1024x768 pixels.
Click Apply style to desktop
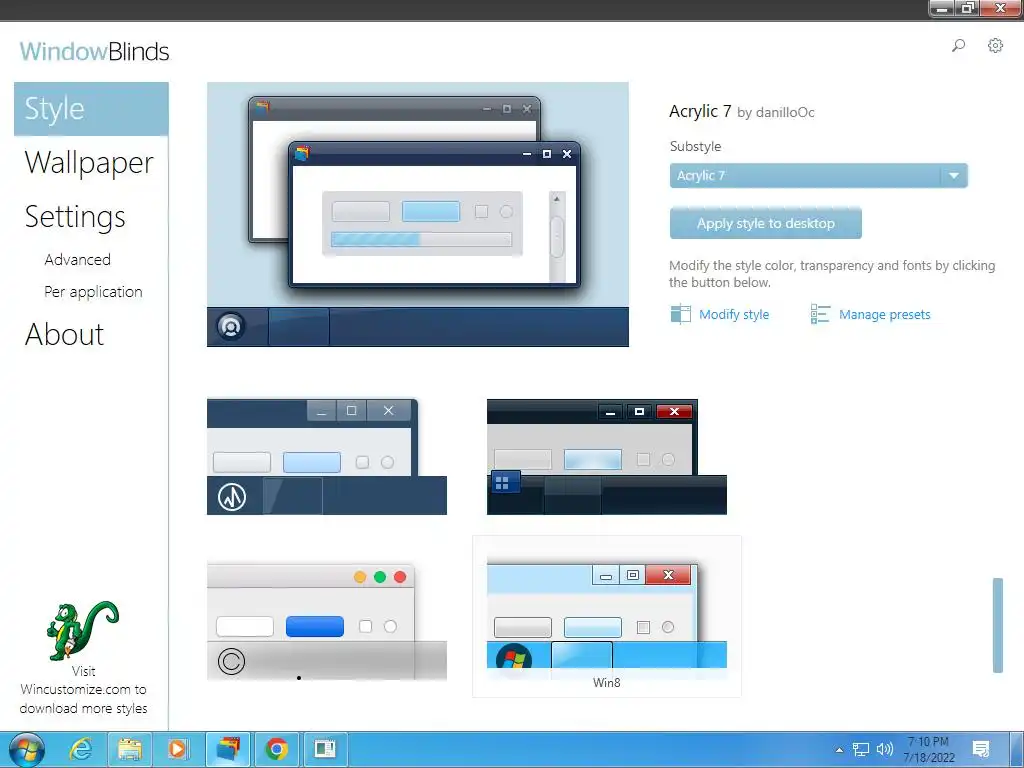[x=765, y=223]
